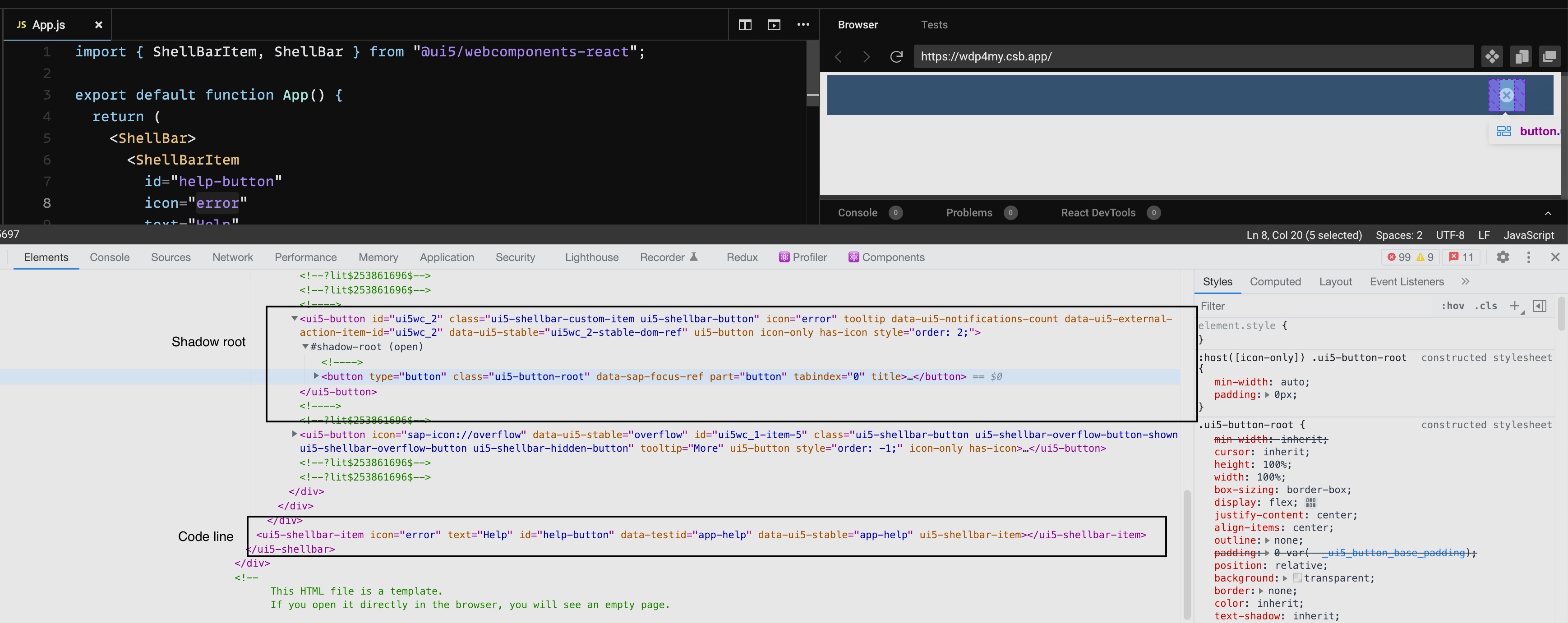Image resolution: width=1568 pixels, height=623 pixels.
Task: Collapse the #shadow-root (open) node
Action: 305,347
